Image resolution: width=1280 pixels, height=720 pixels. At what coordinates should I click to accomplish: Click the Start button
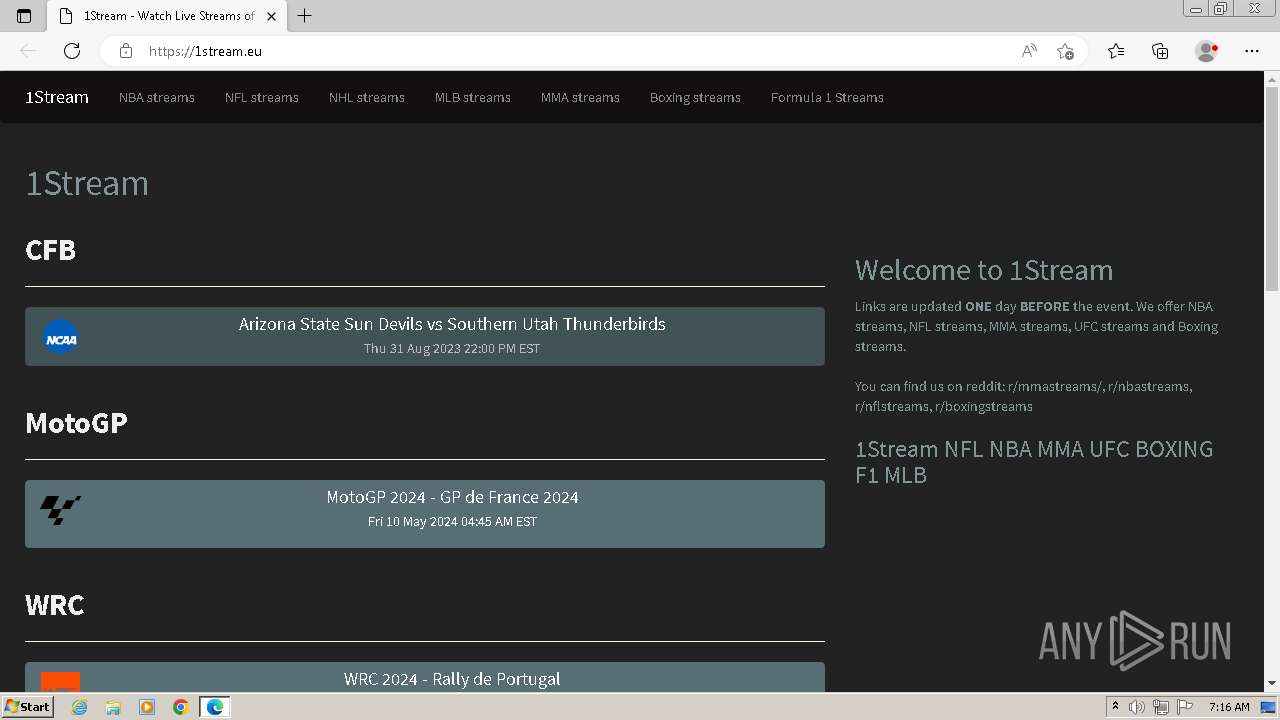point(27,707)
